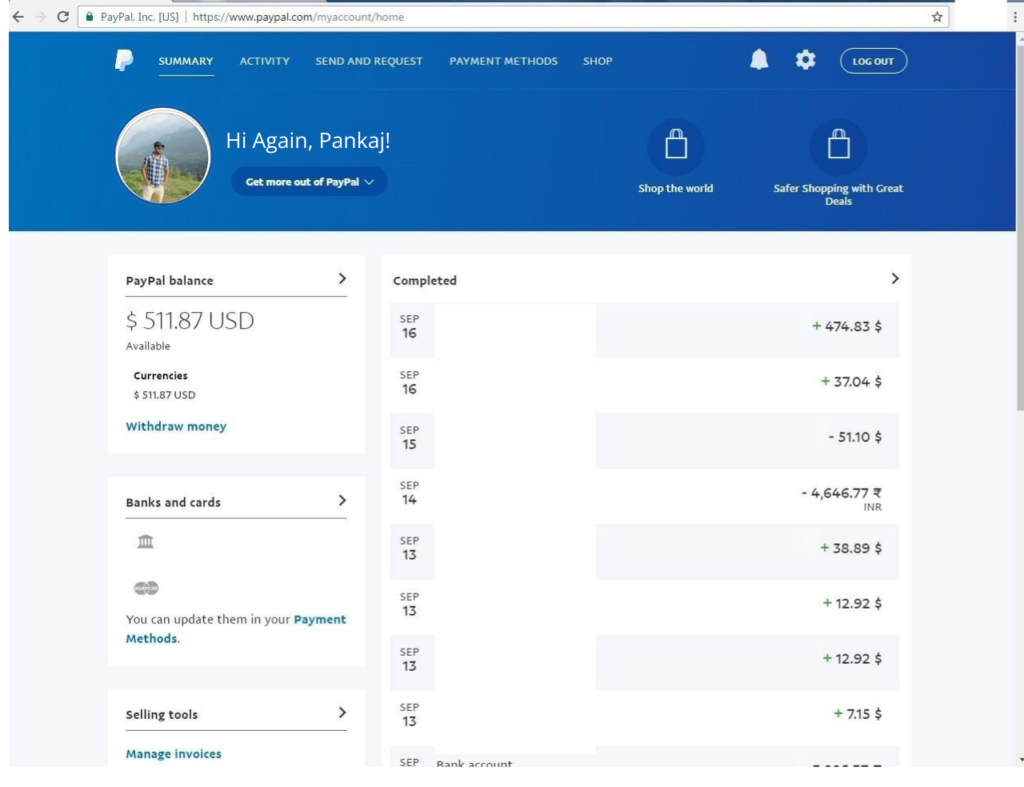Viewport: 1024px width, 787px height.
Task: Open the Payment Methods tab
Action: click(504, 61)
